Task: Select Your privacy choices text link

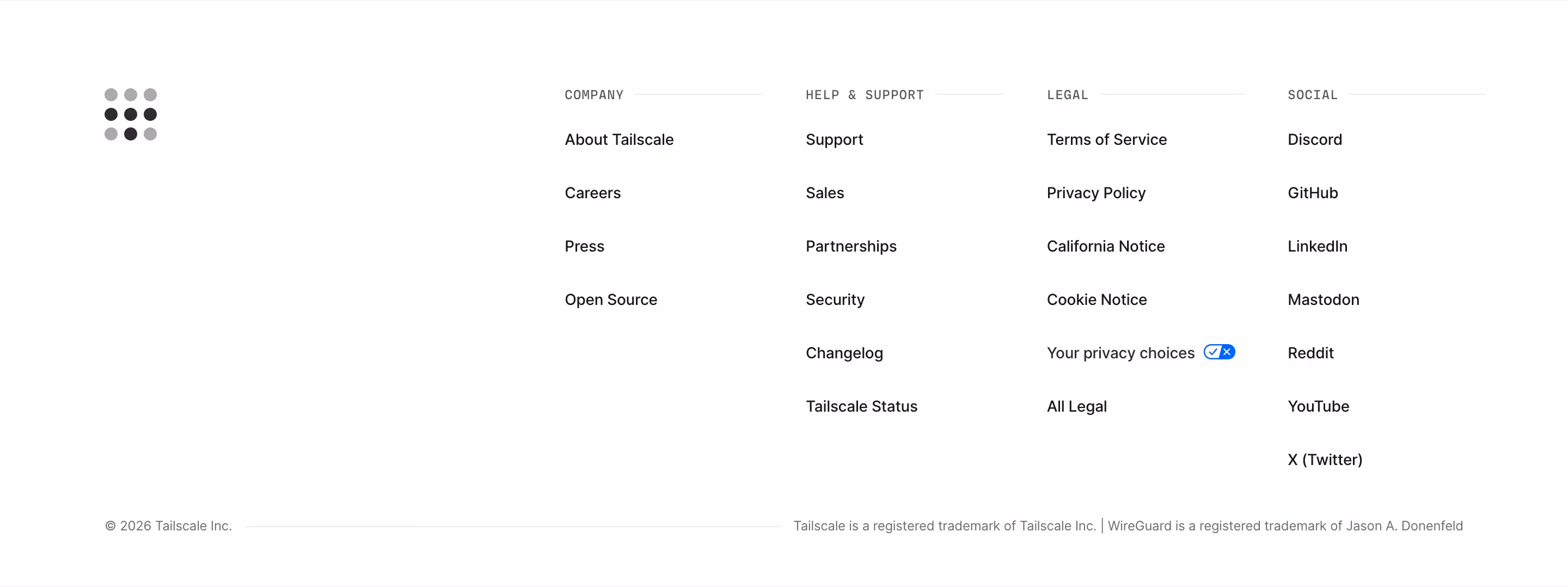Action: click(1120, 354)
